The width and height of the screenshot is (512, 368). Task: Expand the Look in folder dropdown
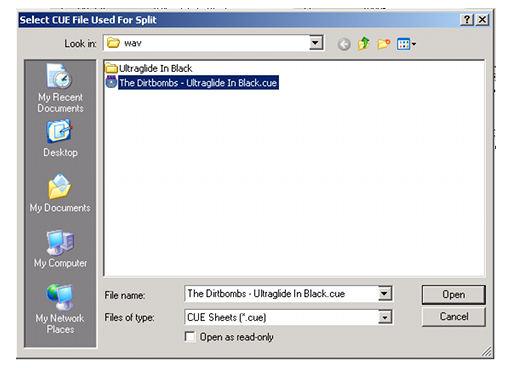[x=315, y=43]
